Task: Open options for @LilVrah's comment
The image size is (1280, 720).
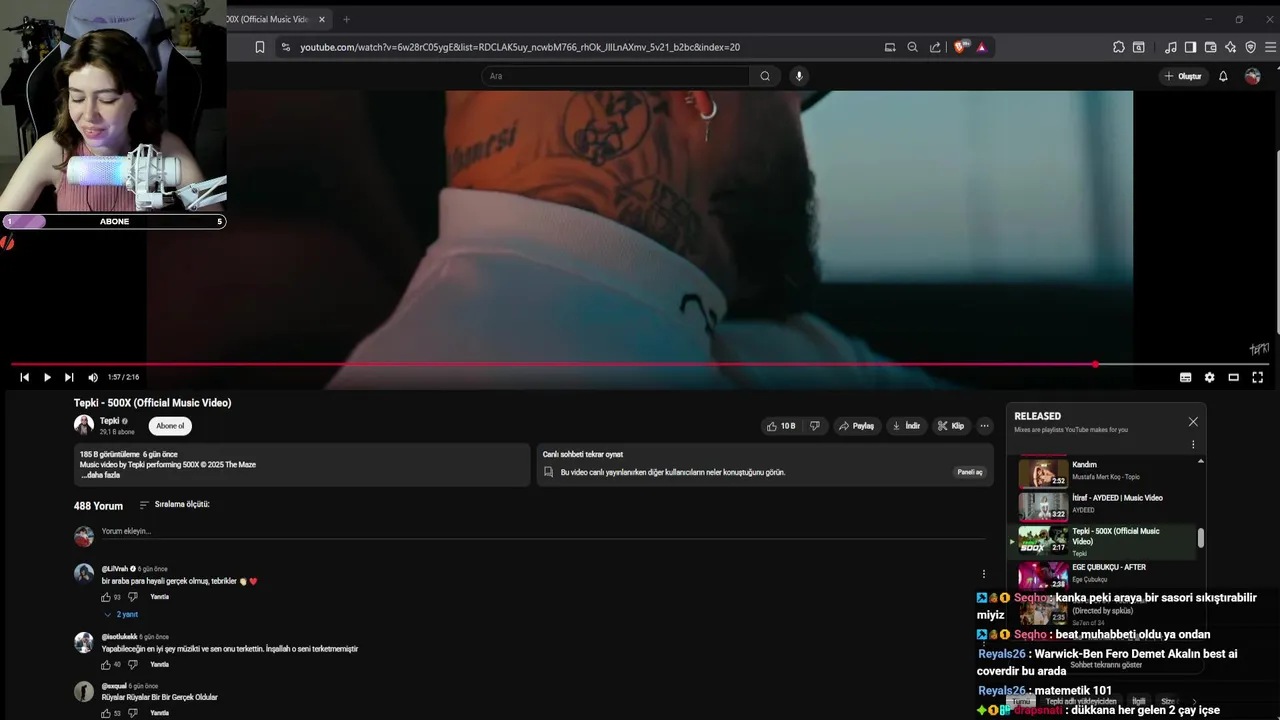Action: (984, 574)
